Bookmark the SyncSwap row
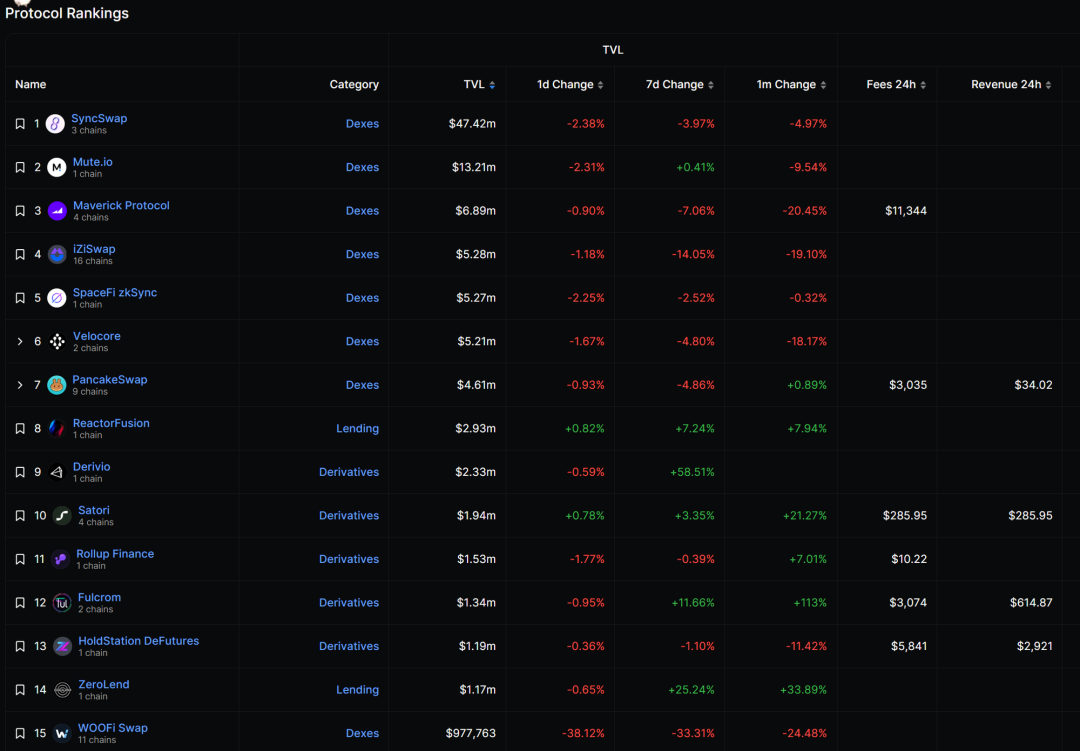1080x751 pixels. click(20, 124)
